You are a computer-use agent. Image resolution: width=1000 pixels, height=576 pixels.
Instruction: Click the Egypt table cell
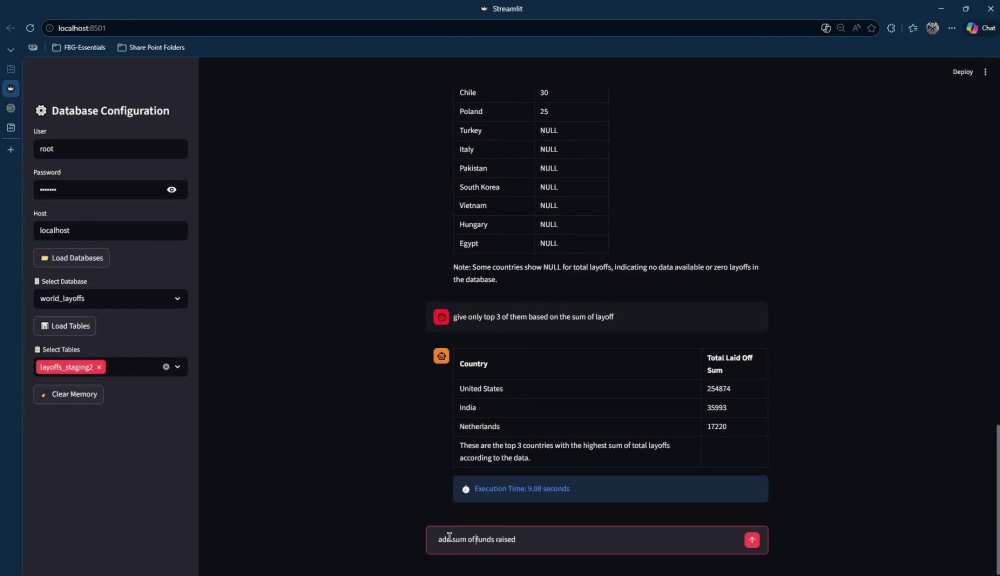[x=494, y=243]
